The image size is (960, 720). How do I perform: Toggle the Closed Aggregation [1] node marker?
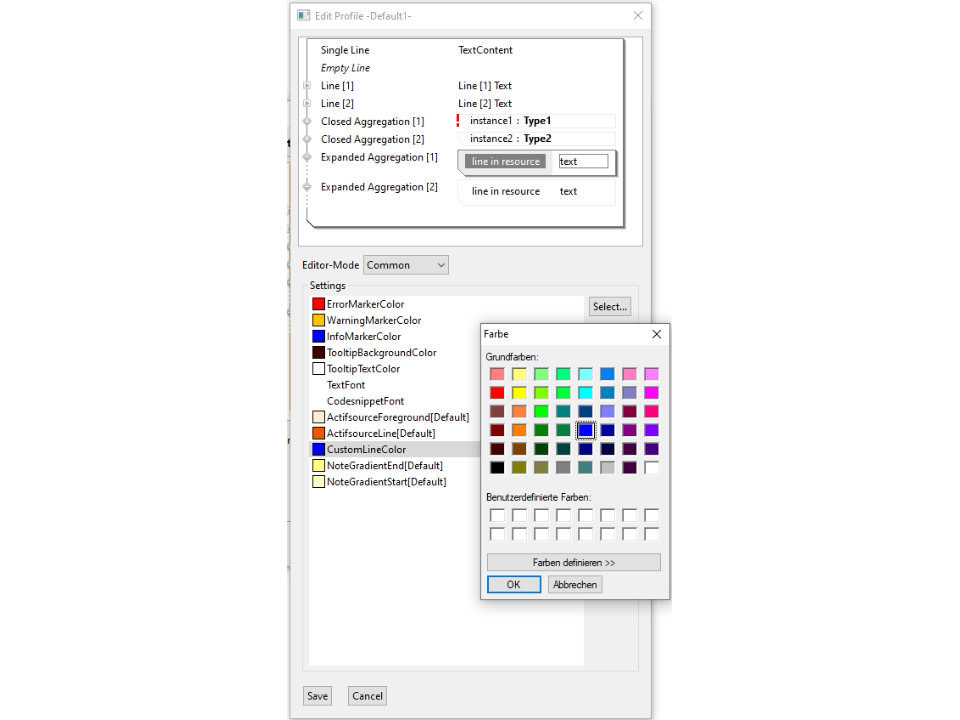pyautogui.click(x=307, y=121)
